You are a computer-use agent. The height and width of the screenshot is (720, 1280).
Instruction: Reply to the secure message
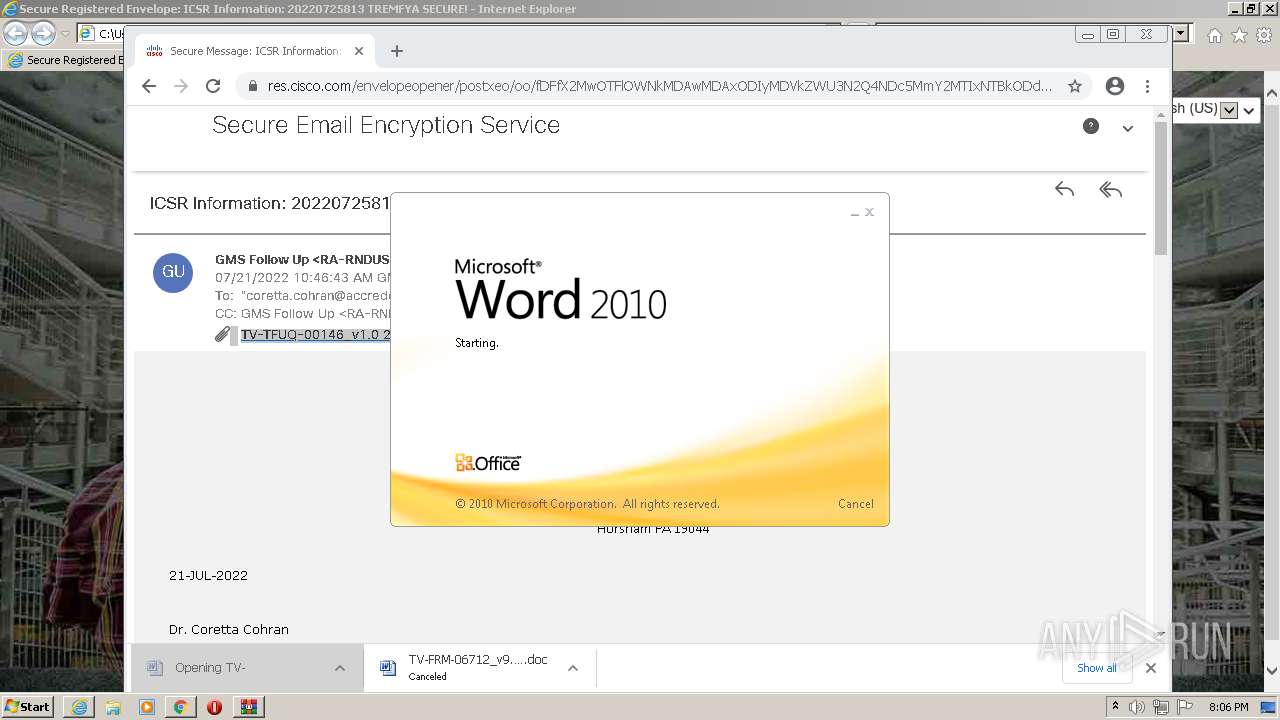pos(1064,189)
